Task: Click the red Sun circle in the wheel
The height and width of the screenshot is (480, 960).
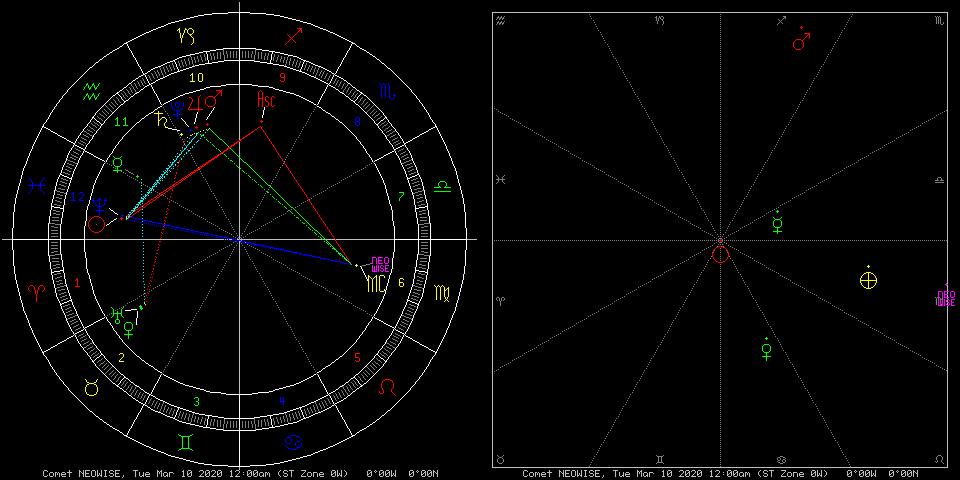Action: [96, 224]
